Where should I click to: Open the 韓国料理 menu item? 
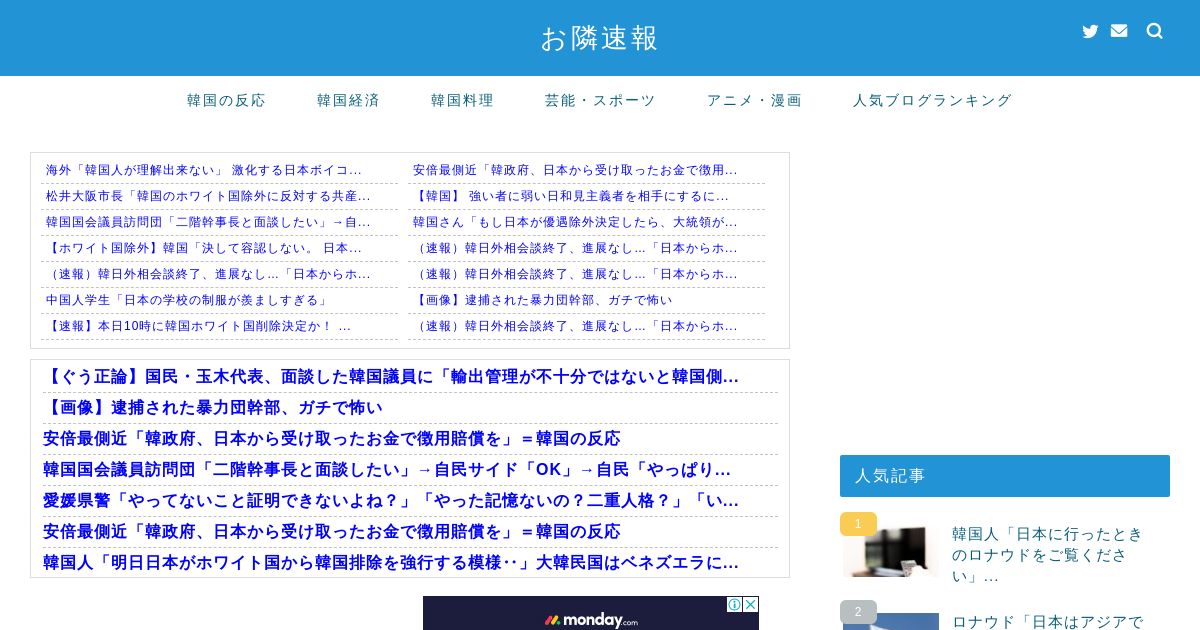pyautogui.click(x=463, y=100)
